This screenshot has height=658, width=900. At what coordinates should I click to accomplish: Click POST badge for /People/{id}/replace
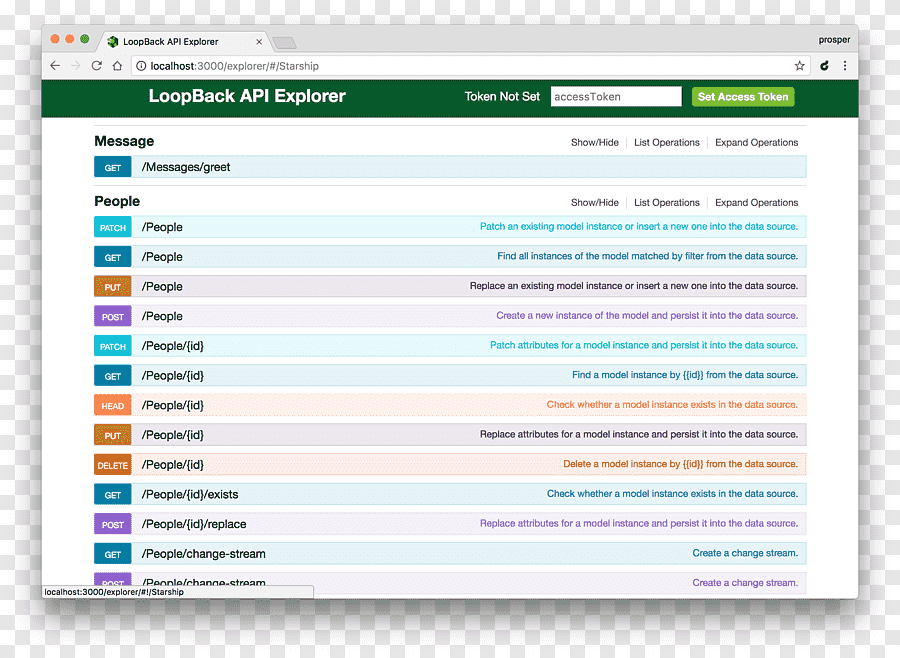(x=112, y=524)
